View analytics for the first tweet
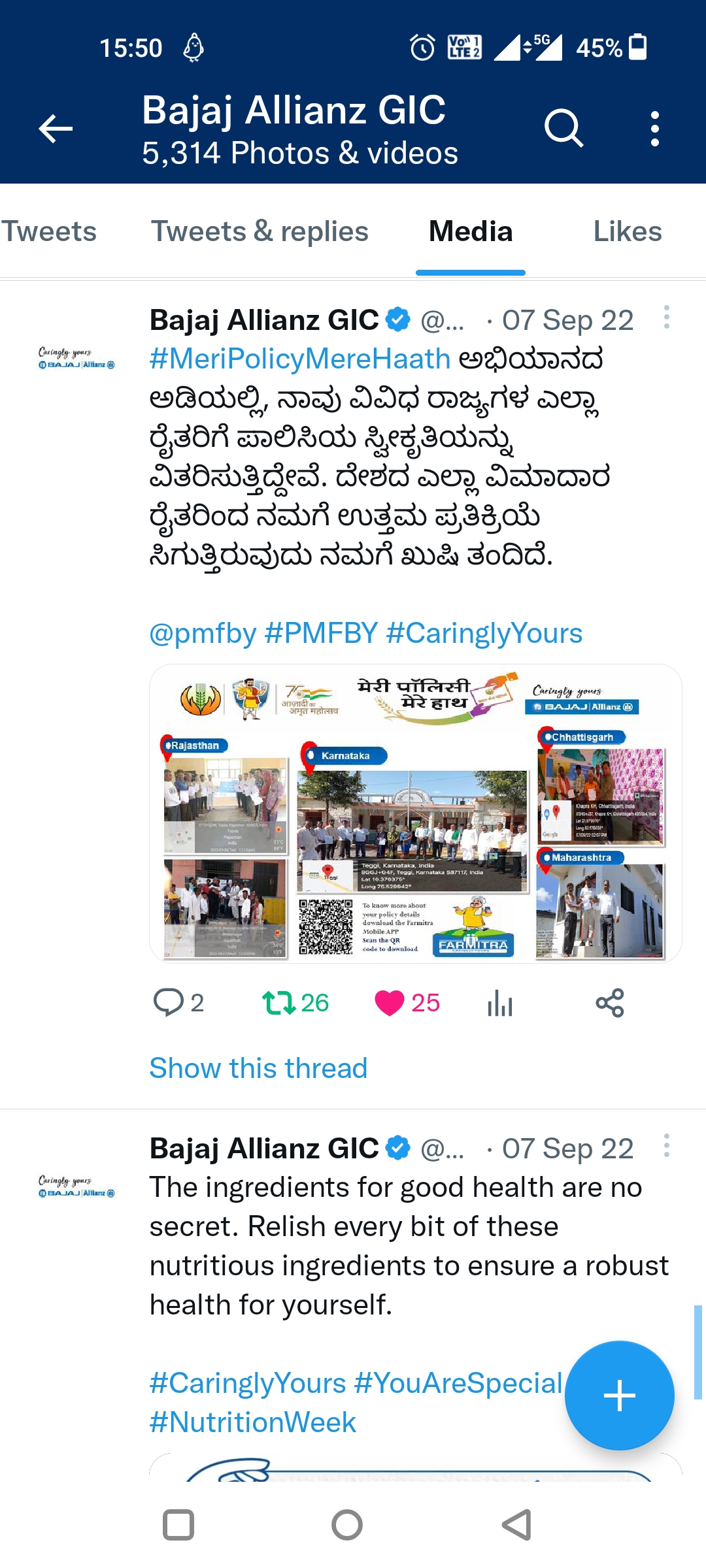The height and width of the screenshot is (1568, 706). click(500, 1003)
